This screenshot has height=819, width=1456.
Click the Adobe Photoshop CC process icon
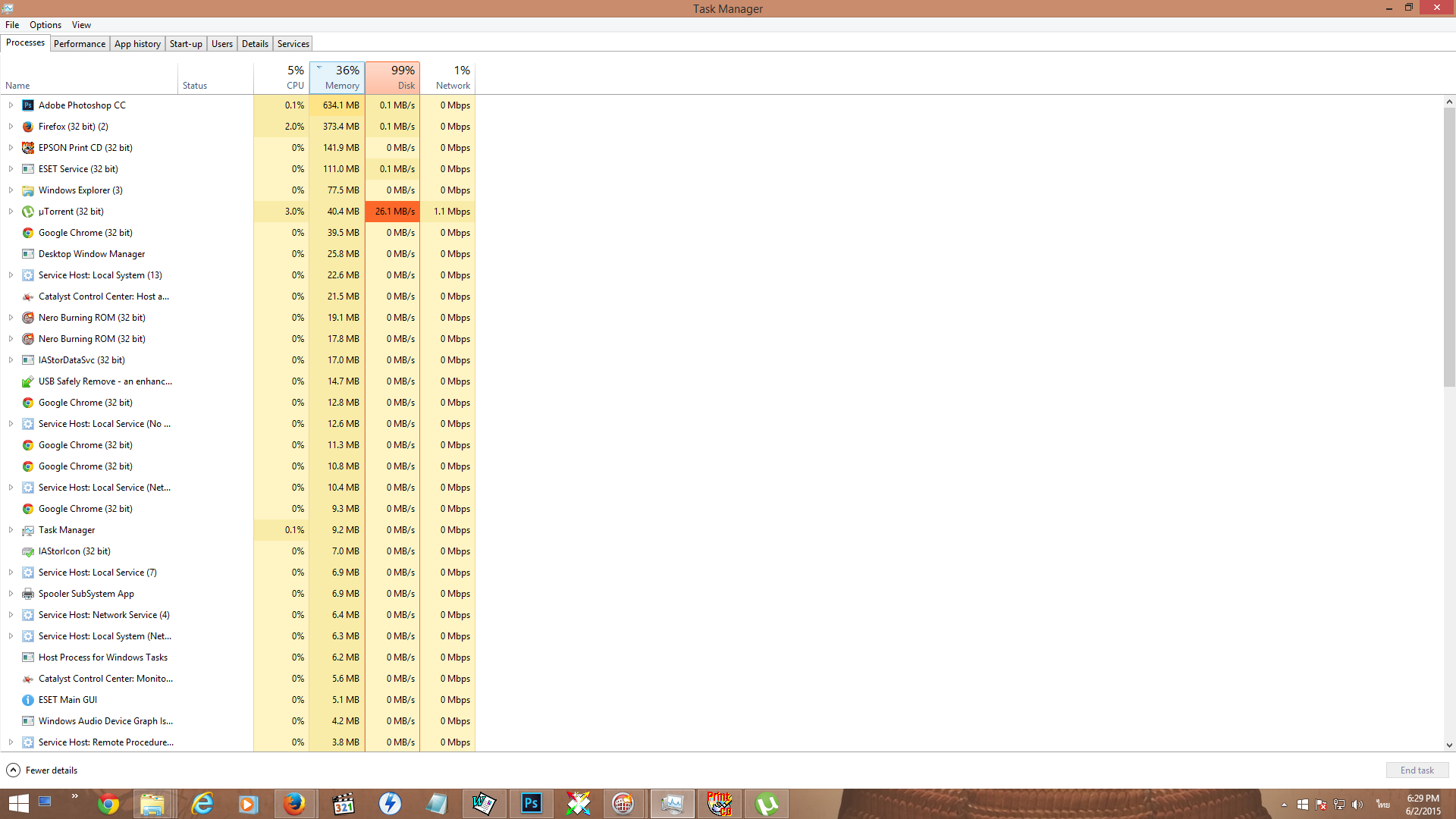tap(28, 105)
